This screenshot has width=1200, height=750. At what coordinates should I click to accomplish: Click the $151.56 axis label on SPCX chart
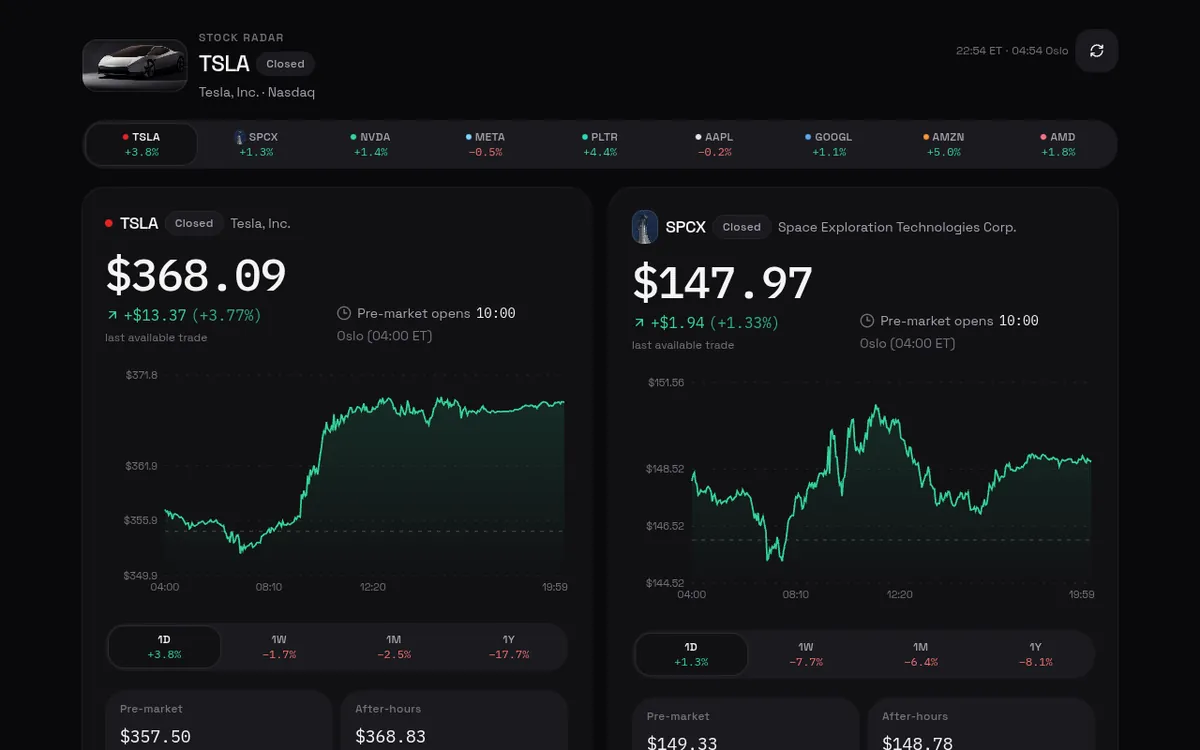[666, 383]
